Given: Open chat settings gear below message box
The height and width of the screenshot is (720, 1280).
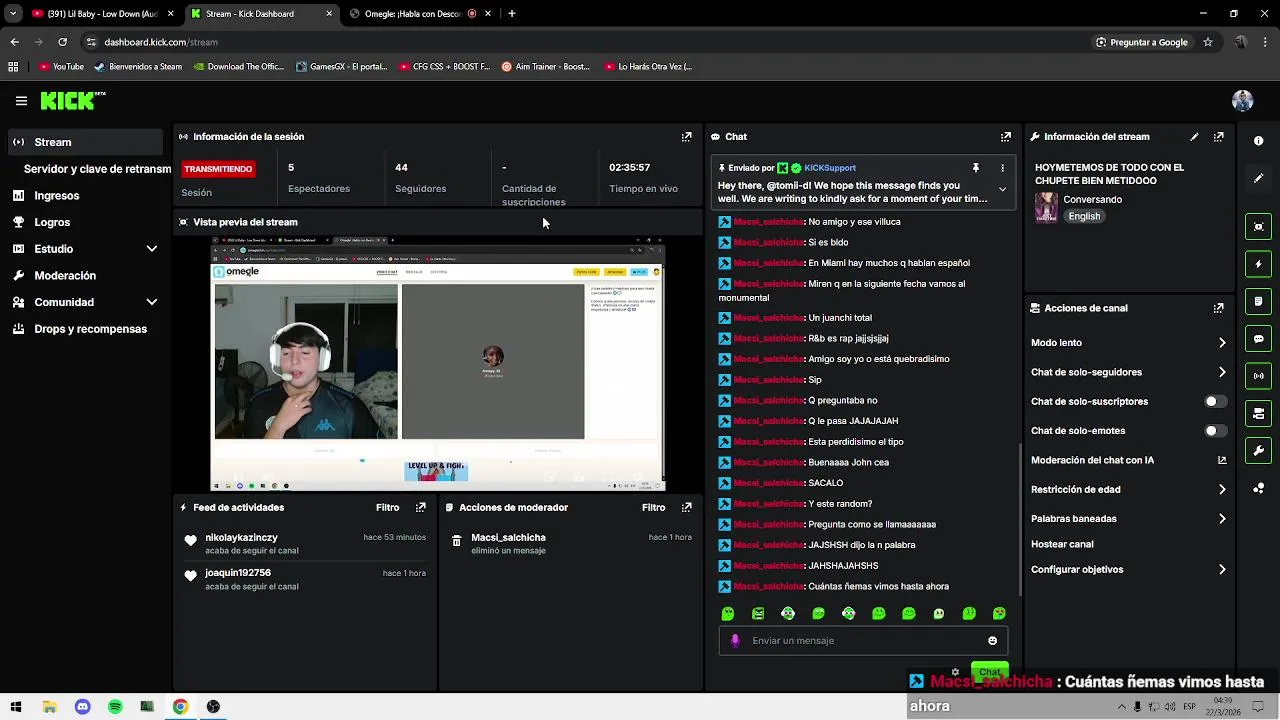Looking at the screenshot, I should (955, 672).
